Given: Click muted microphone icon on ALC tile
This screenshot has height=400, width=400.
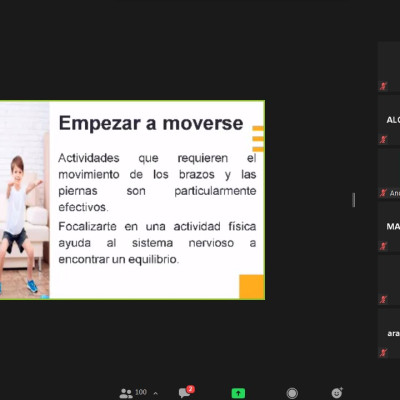Looking at the screenshot, I should pos(383,139).
